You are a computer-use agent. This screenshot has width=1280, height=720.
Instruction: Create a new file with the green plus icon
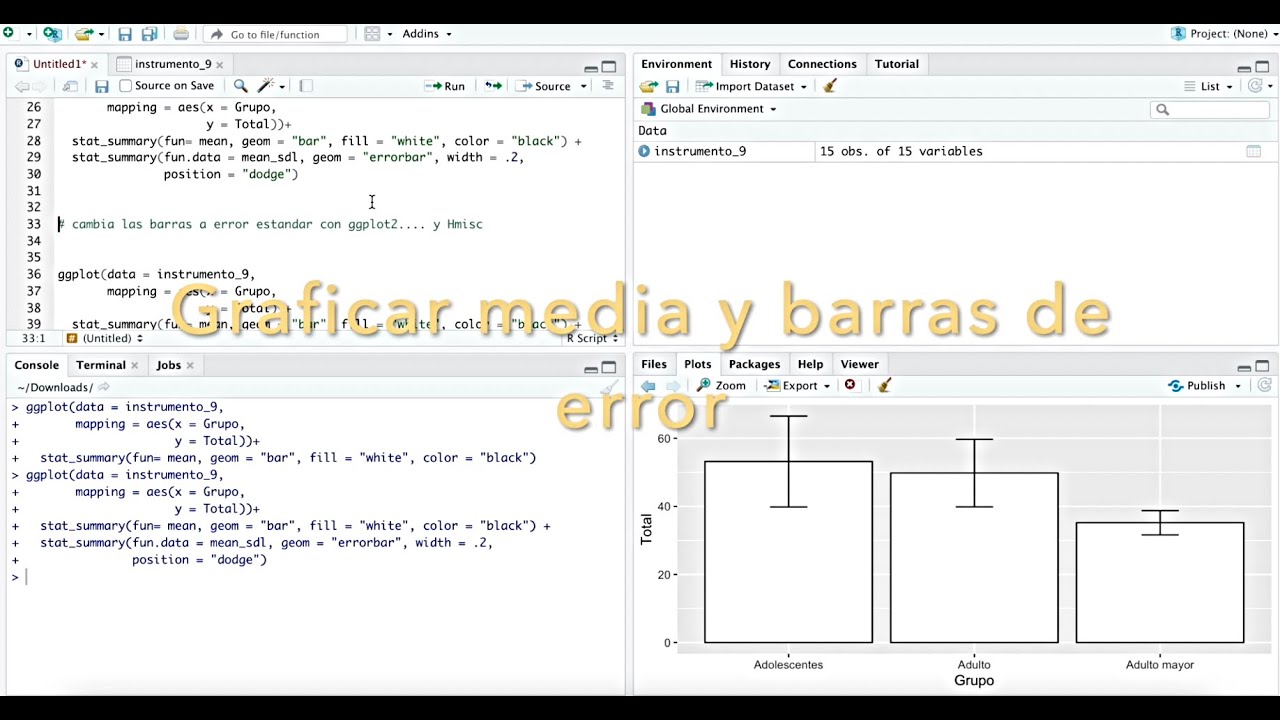[x=9, y=33]
